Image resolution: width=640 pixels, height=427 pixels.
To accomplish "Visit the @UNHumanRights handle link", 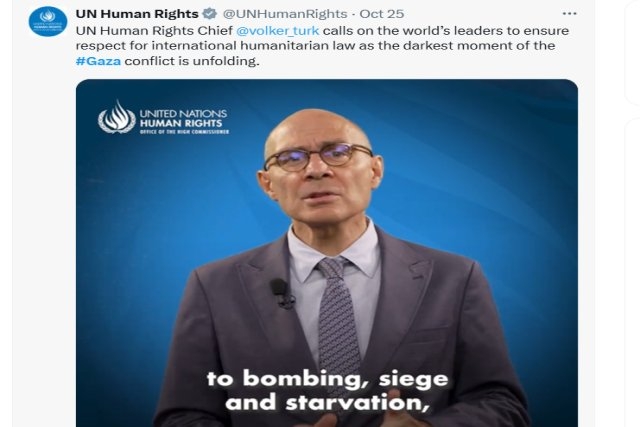I will coord(285,13).
